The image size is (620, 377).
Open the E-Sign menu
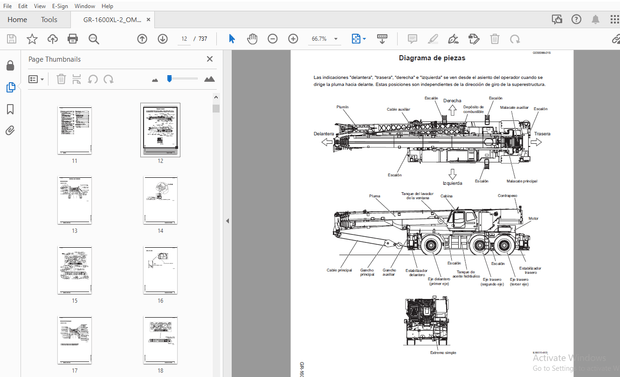[x=60, y=6]
